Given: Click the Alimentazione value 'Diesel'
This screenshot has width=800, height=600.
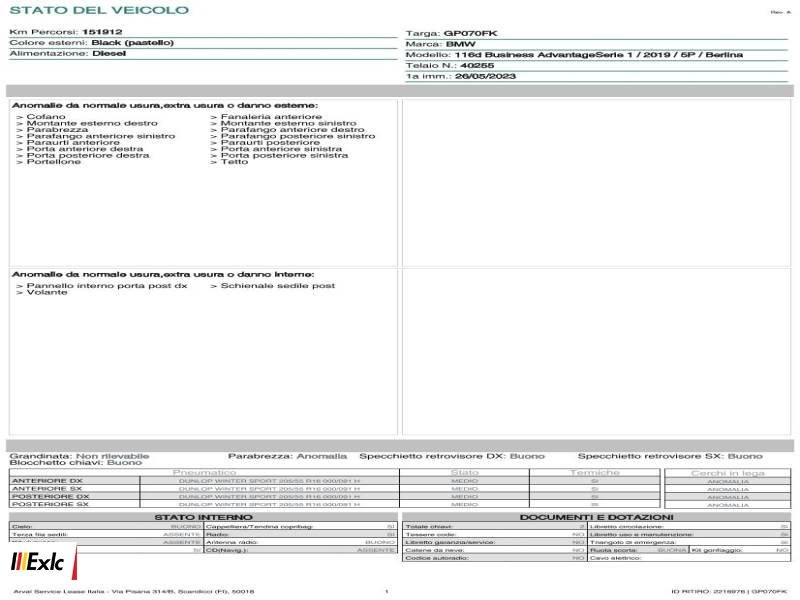Looking at the screenshot, I should tap(109, 54).
